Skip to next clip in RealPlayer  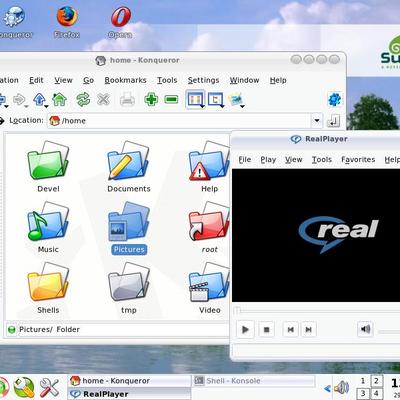pyautogui.click(x=309, y=330)
